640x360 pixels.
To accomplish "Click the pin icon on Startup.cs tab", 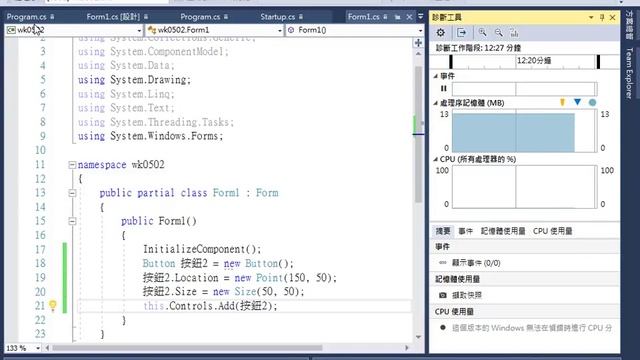I will (301, 17).
